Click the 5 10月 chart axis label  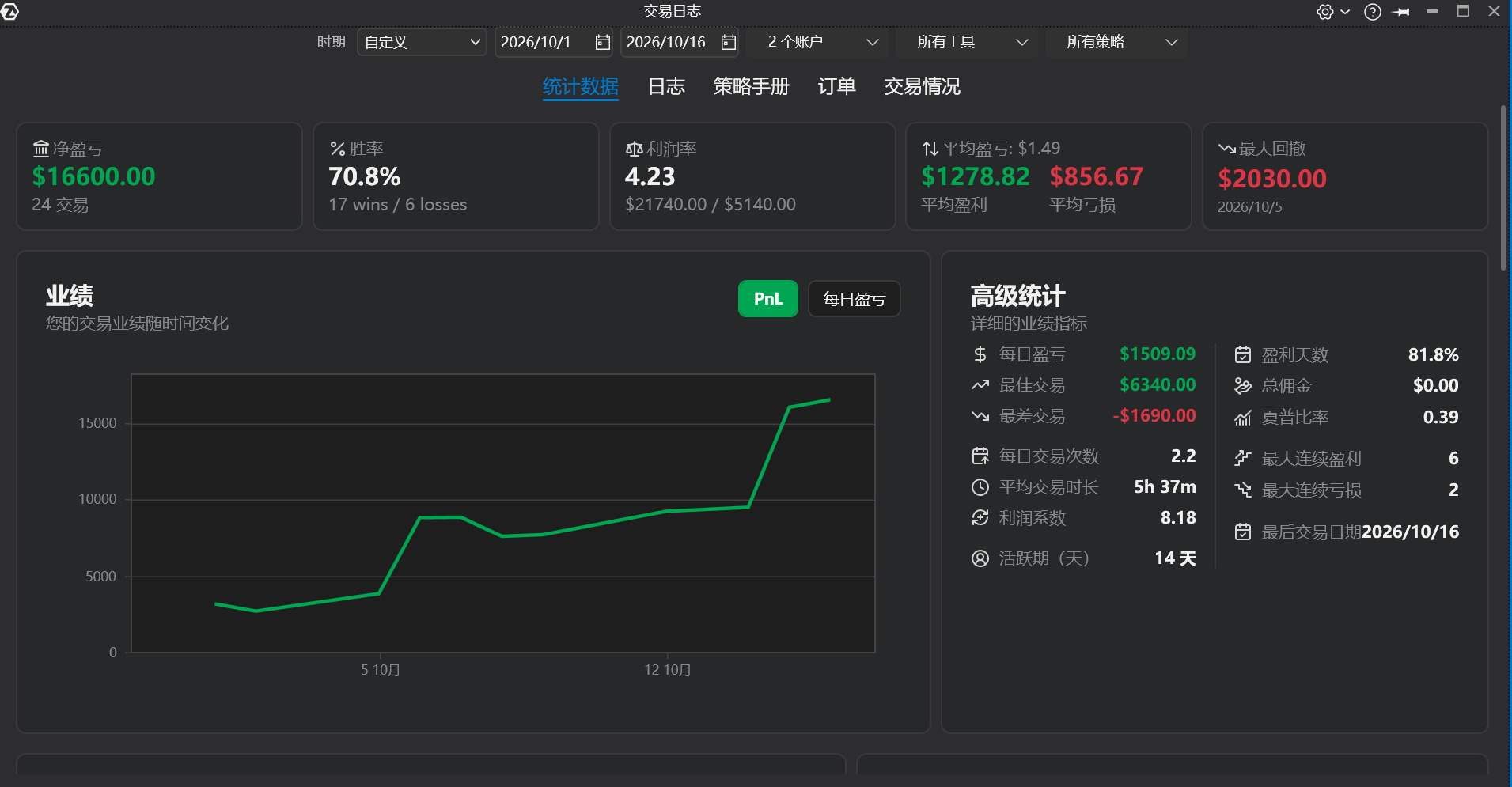(381, 670)
